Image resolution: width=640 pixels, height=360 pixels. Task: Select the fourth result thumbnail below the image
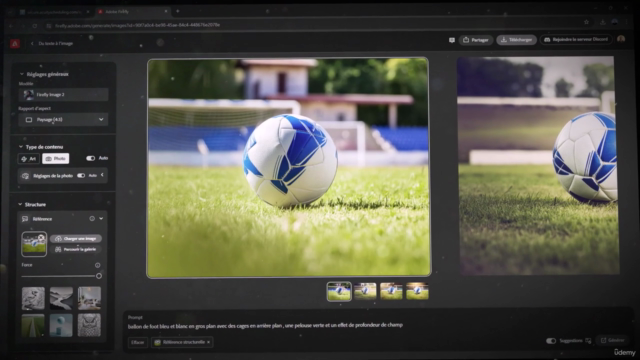point(417,291)
